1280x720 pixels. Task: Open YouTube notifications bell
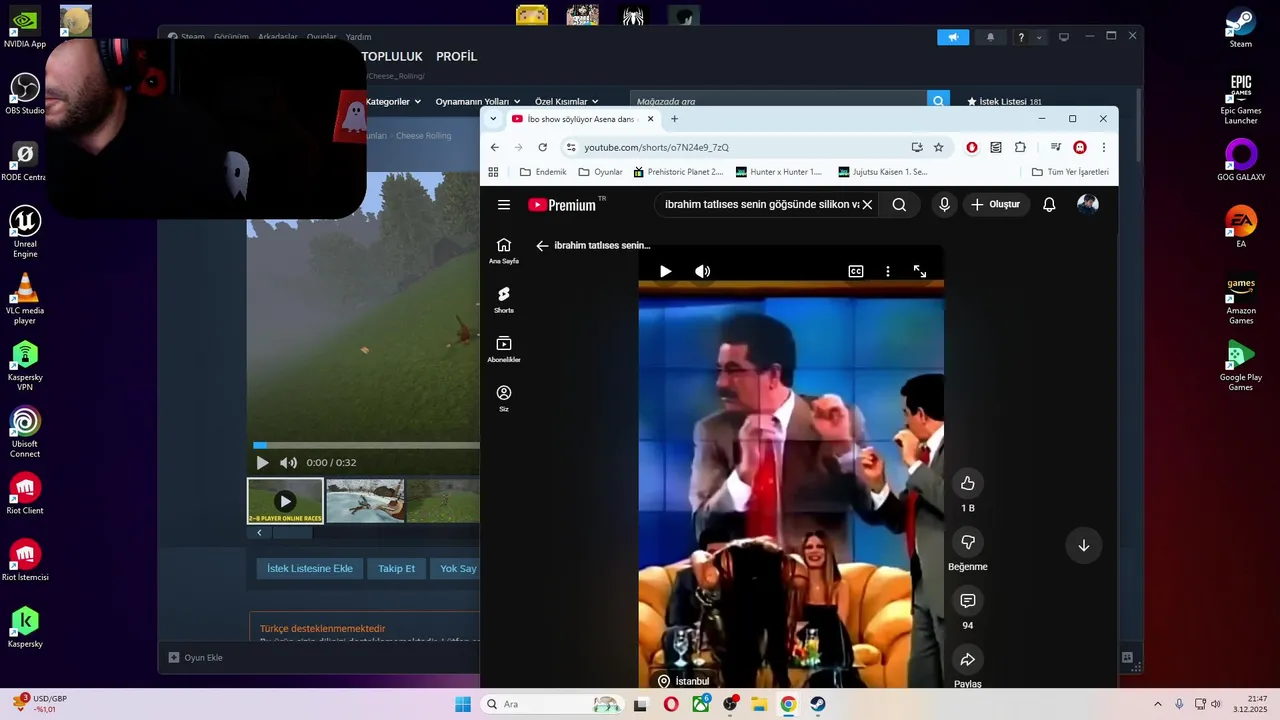click(x=1049, y=205)
